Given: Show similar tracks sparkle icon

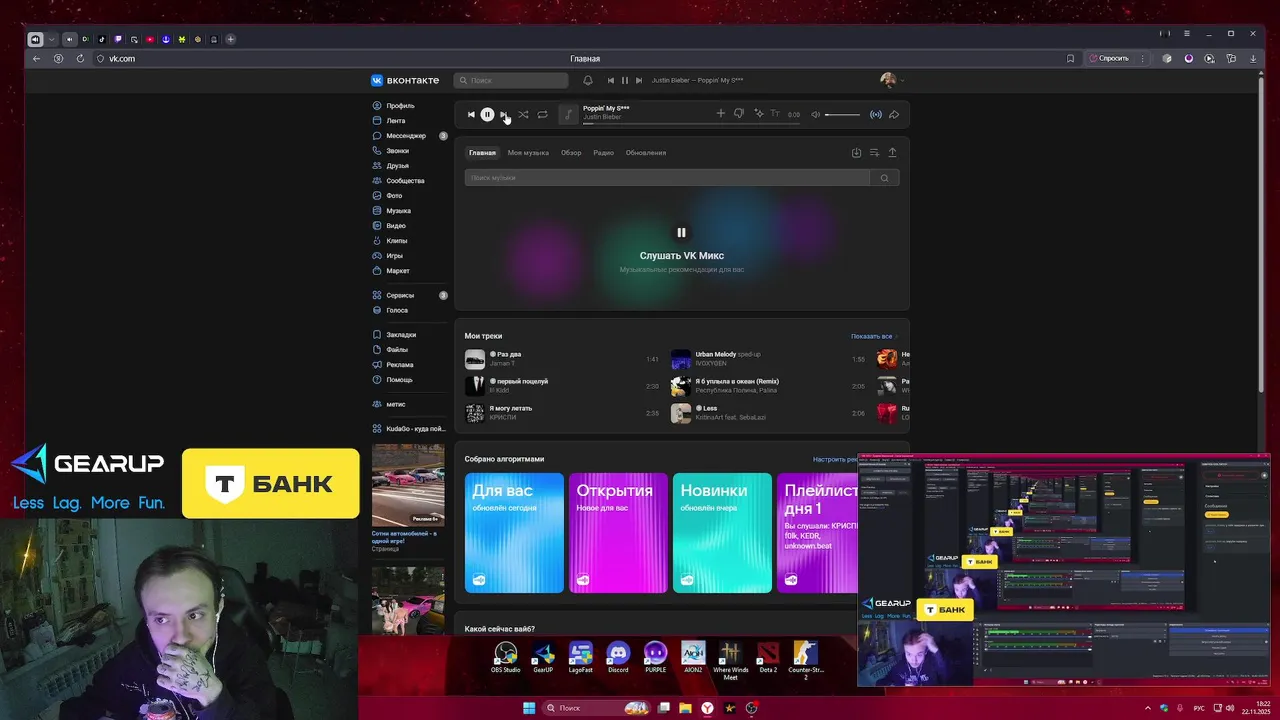Looking at the screenshot, I should 758,114.
